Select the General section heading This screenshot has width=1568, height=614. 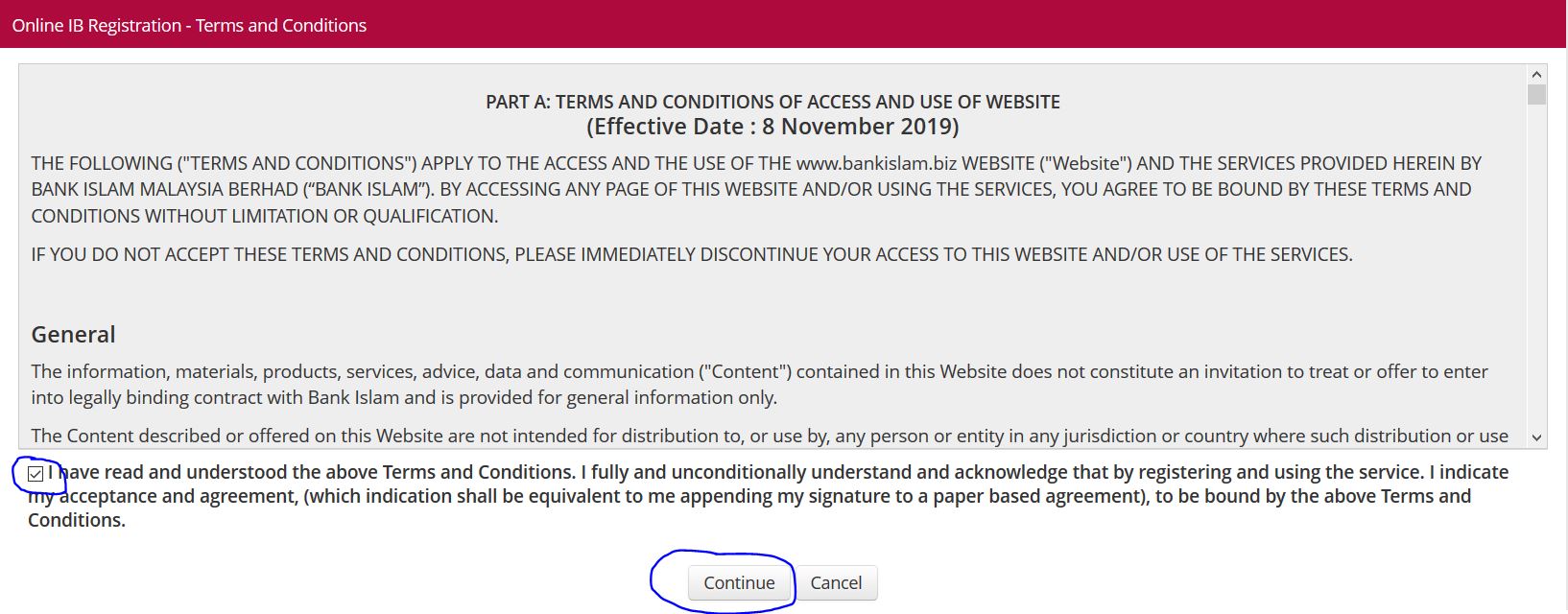73,334
